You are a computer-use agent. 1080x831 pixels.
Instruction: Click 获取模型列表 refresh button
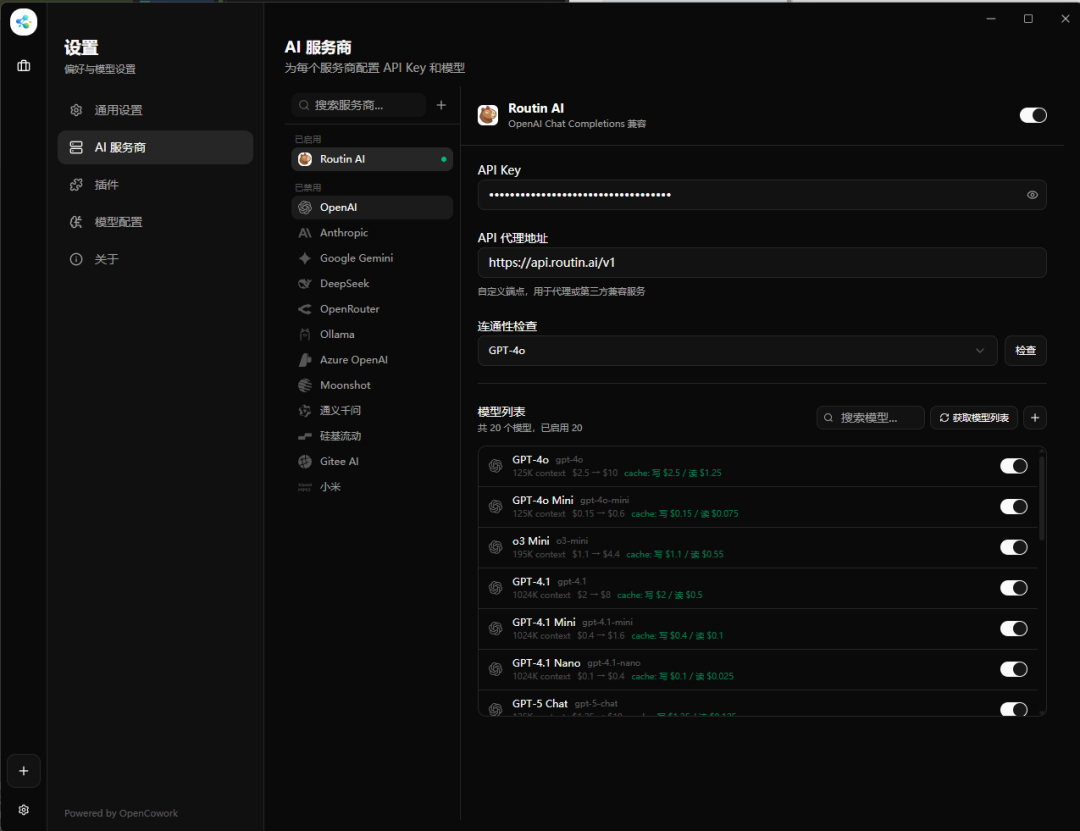click(x=974, y=418)
